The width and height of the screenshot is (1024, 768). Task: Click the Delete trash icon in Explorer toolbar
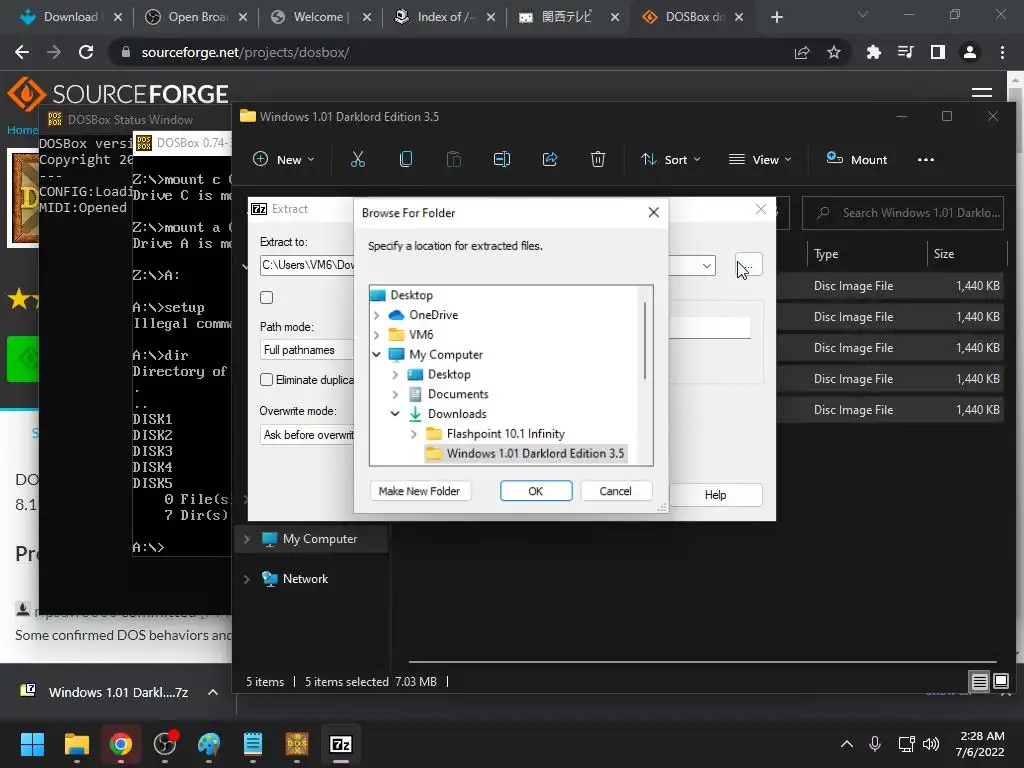coord(598,159)
